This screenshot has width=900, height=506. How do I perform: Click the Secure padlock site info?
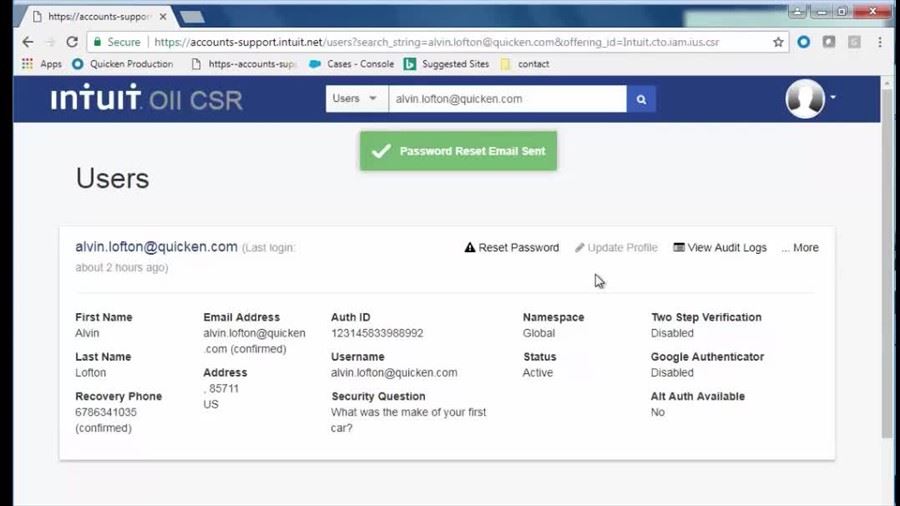coord(117,42)
